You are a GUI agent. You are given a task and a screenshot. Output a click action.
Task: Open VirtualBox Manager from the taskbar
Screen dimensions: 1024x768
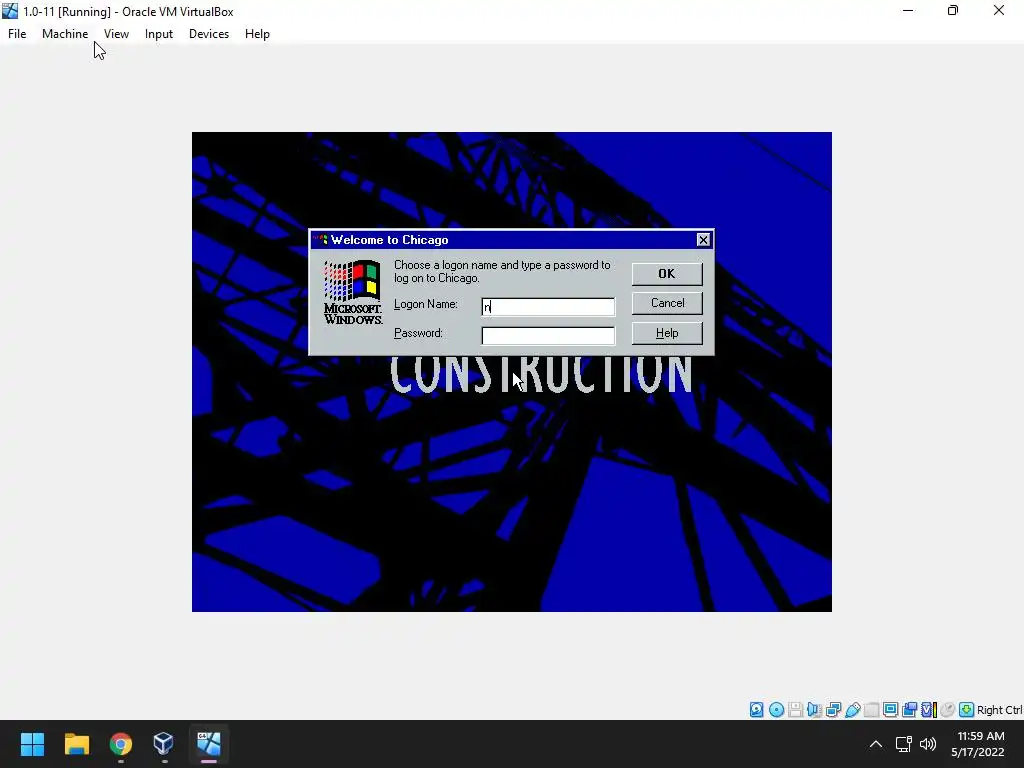coord(164,744)
